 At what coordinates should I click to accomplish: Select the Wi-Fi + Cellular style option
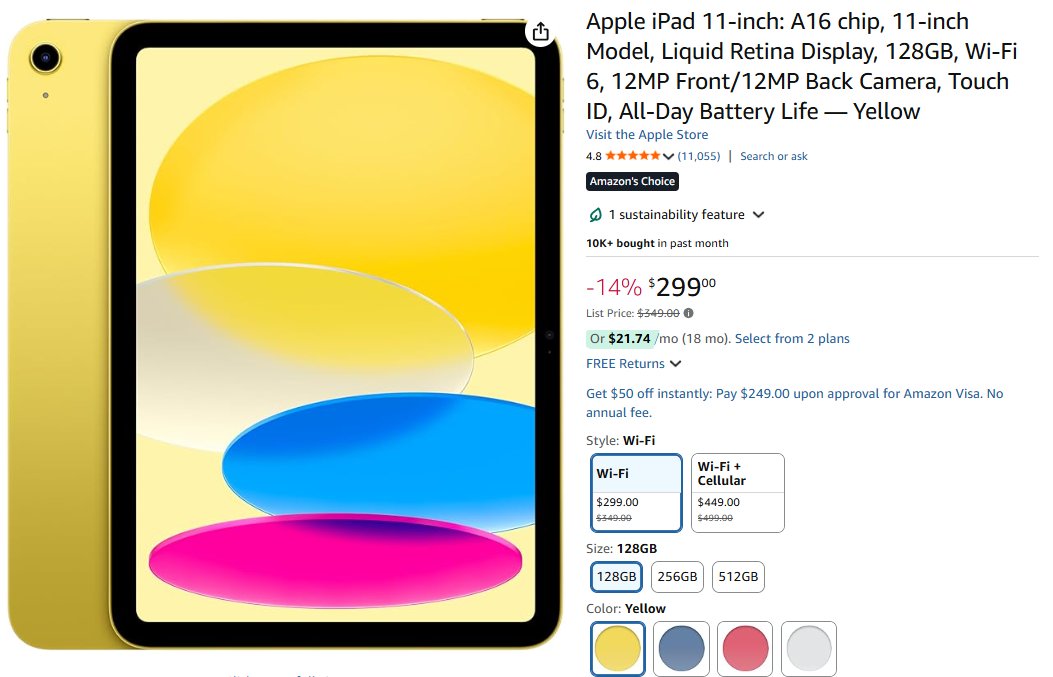[737, 493]
